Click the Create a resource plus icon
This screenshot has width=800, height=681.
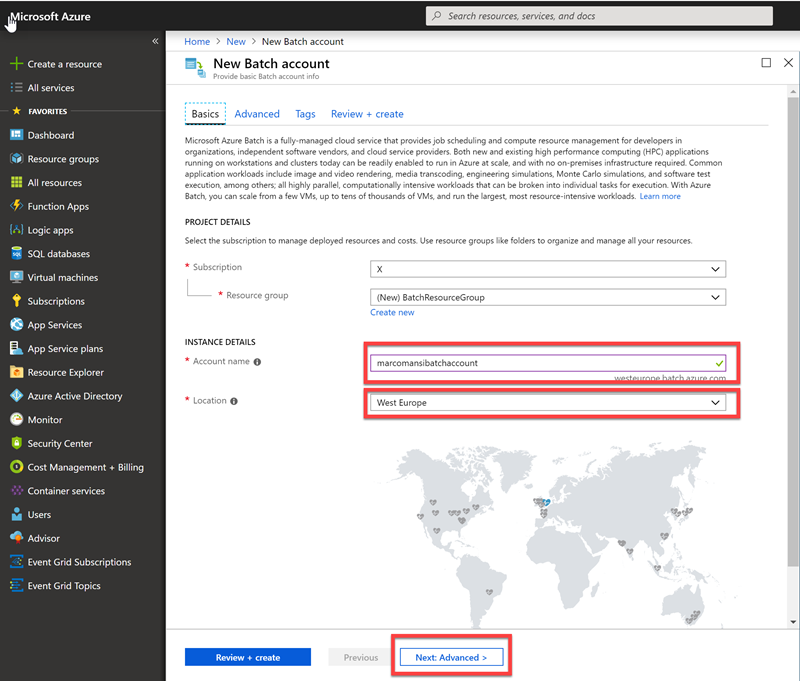16,64
